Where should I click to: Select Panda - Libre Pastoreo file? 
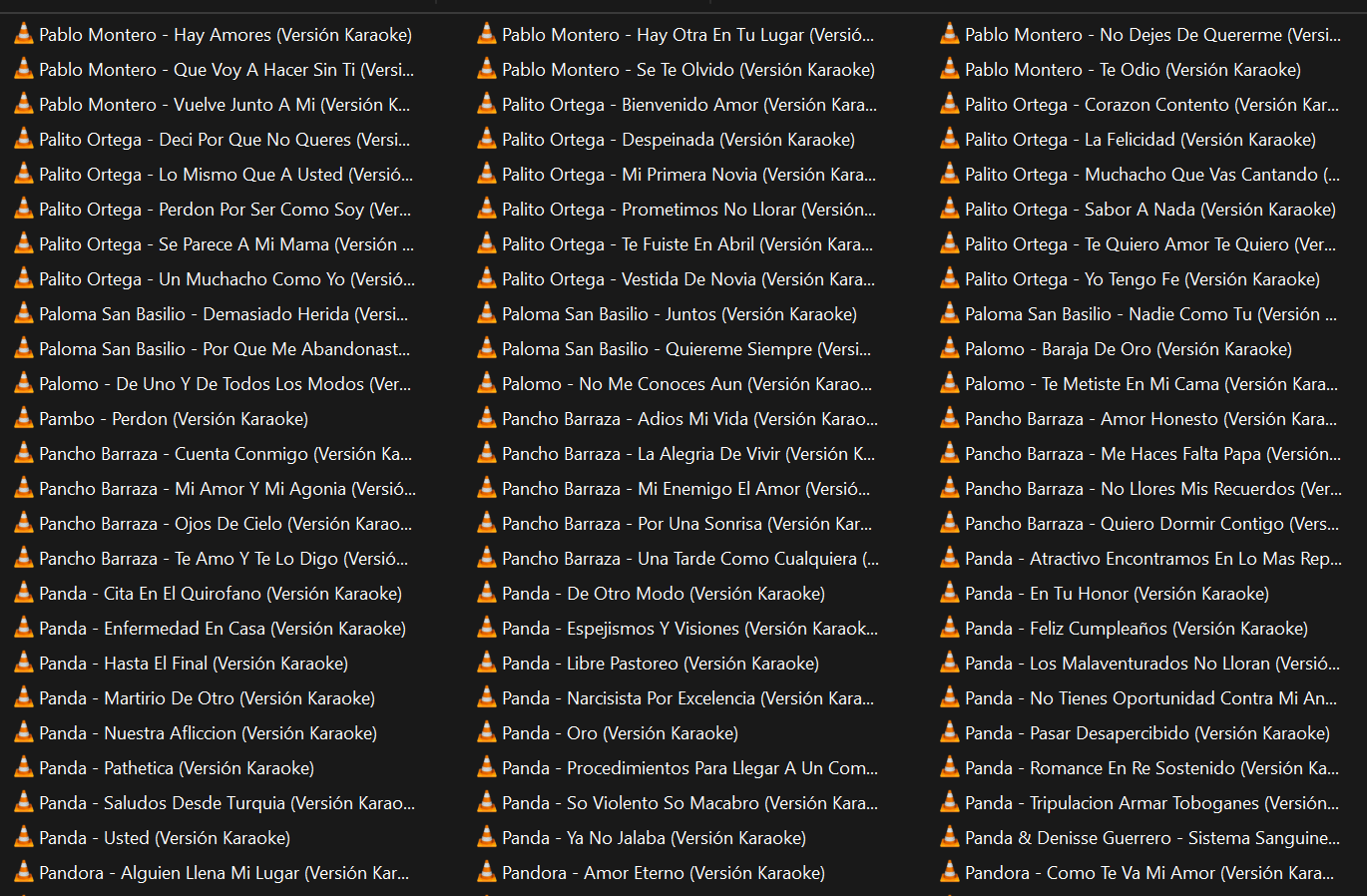[x=660, y=664]
